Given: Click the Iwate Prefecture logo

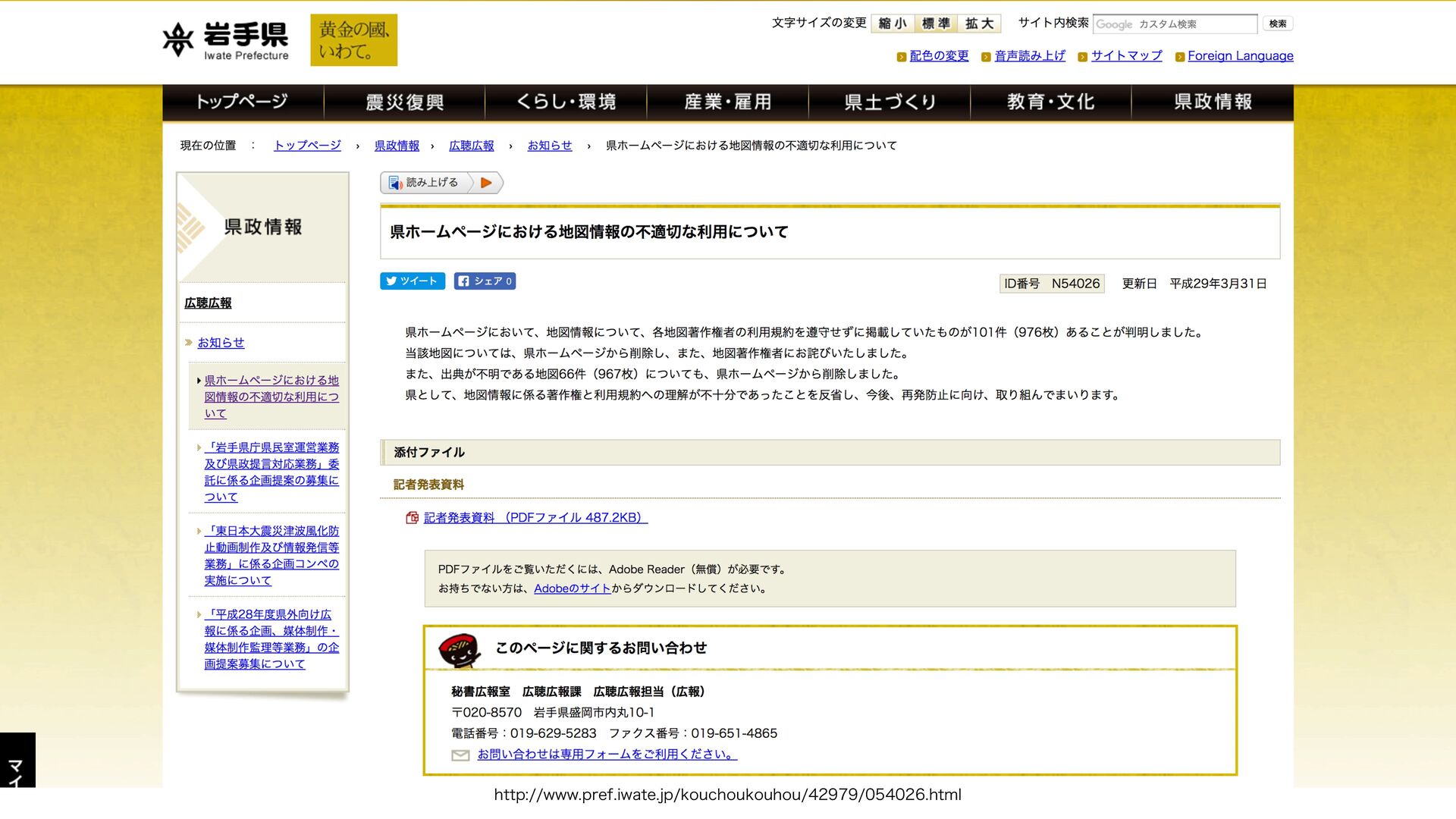Looking at the screenshot, I should [x=225, y=40].
